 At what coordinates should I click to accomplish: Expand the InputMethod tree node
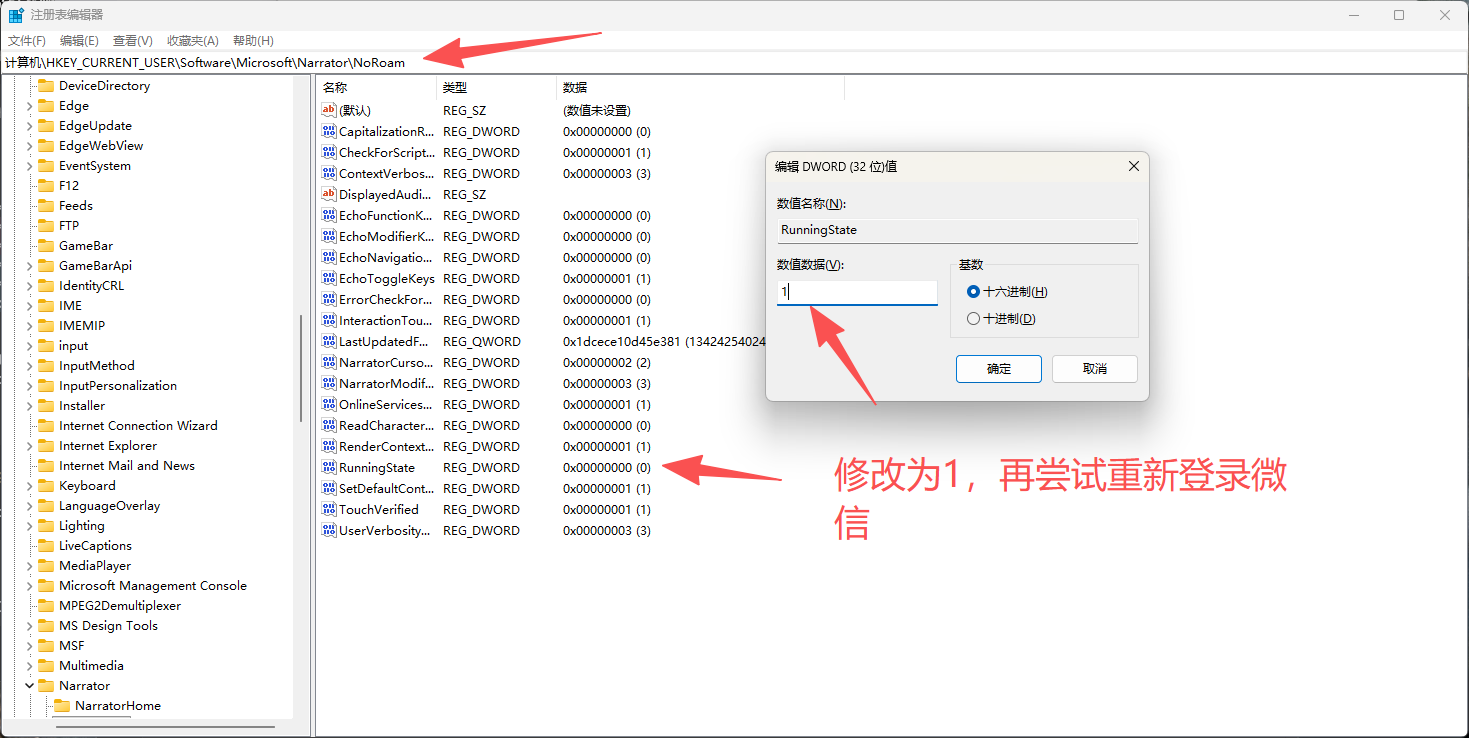click(29, 365)
